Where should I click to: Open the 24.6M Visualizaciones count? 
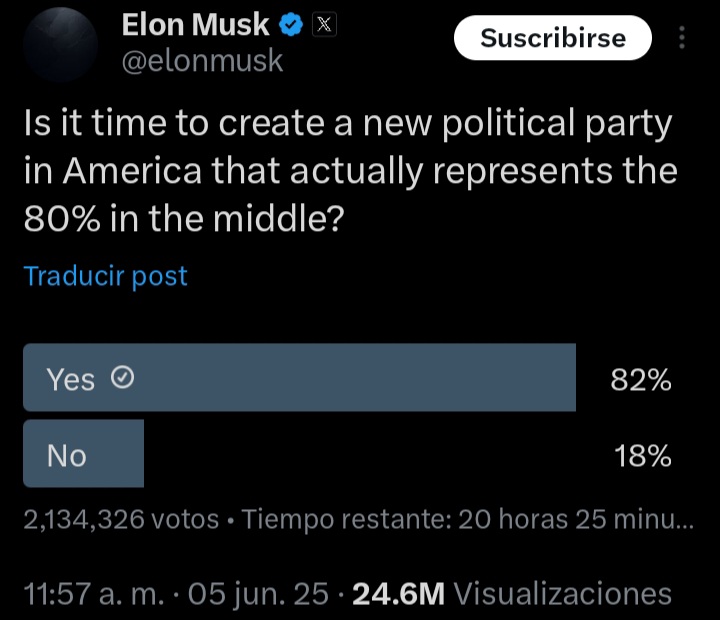coord(512,594)
